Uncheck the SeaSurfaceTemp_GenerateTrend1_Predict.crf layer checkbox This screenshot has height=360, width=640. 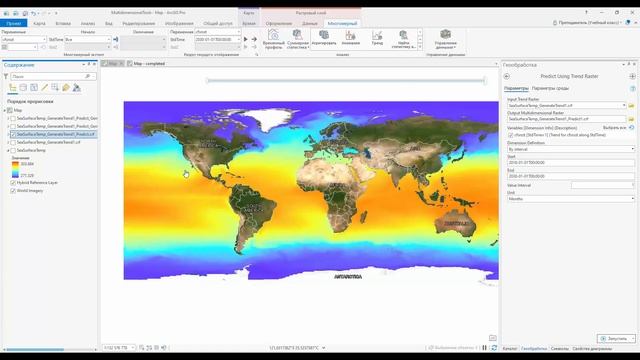point(13,134)
